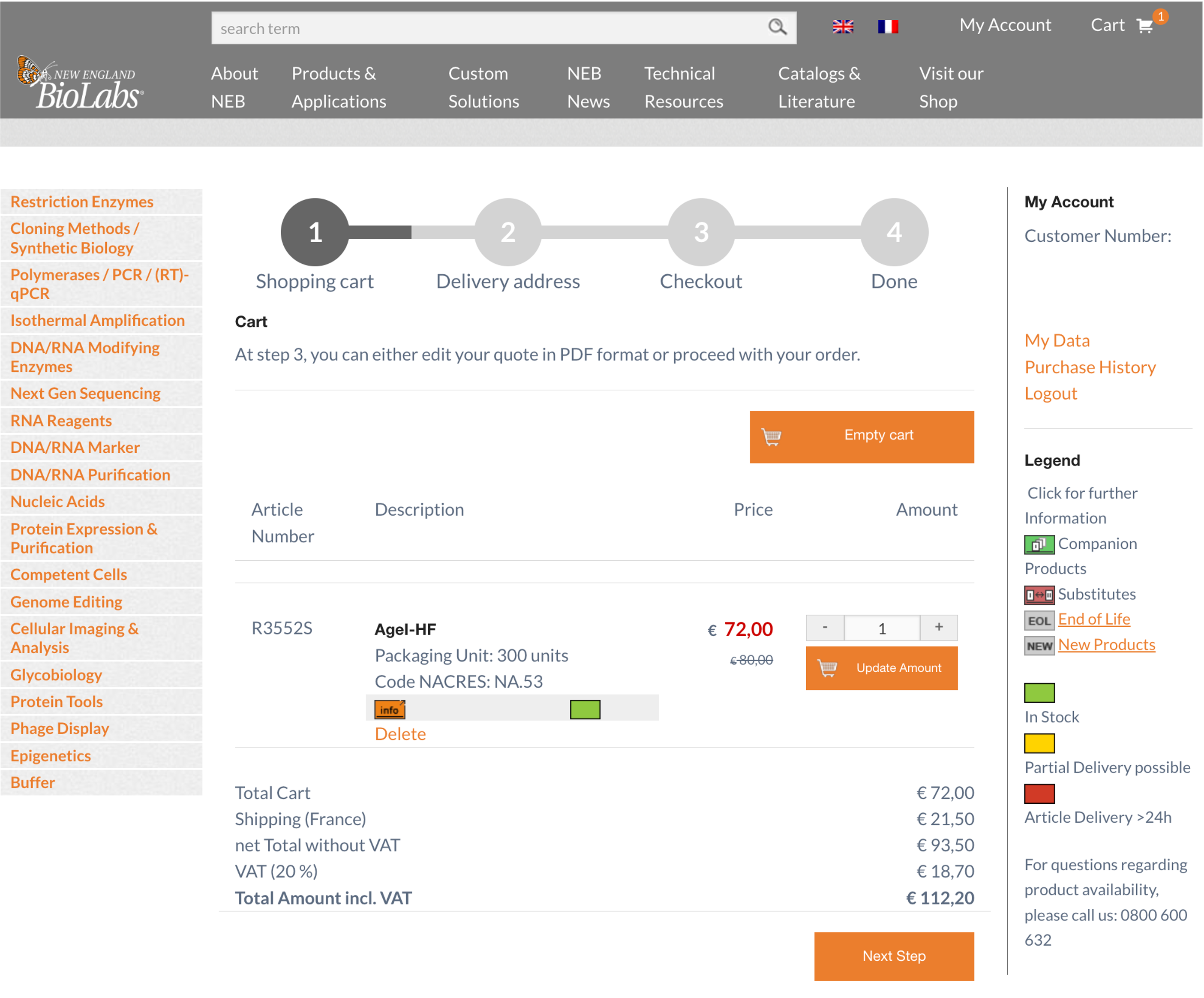Click the Substitutes legend icon
The width and height of the screenshot is (1204, 998).
point(1039,595)
